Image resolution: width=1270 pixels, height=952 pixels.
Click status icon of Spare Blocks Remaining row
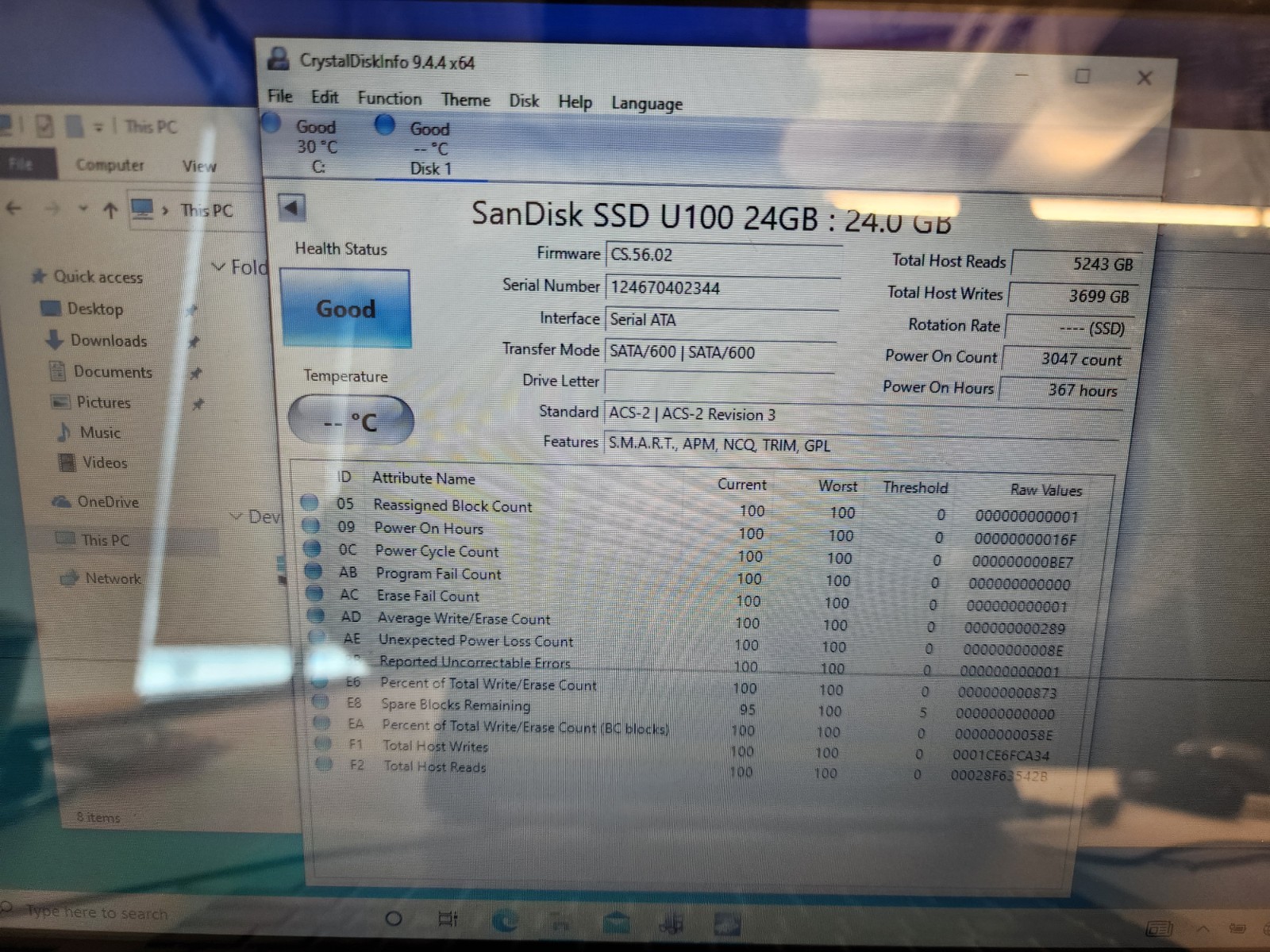coord(321,701)
